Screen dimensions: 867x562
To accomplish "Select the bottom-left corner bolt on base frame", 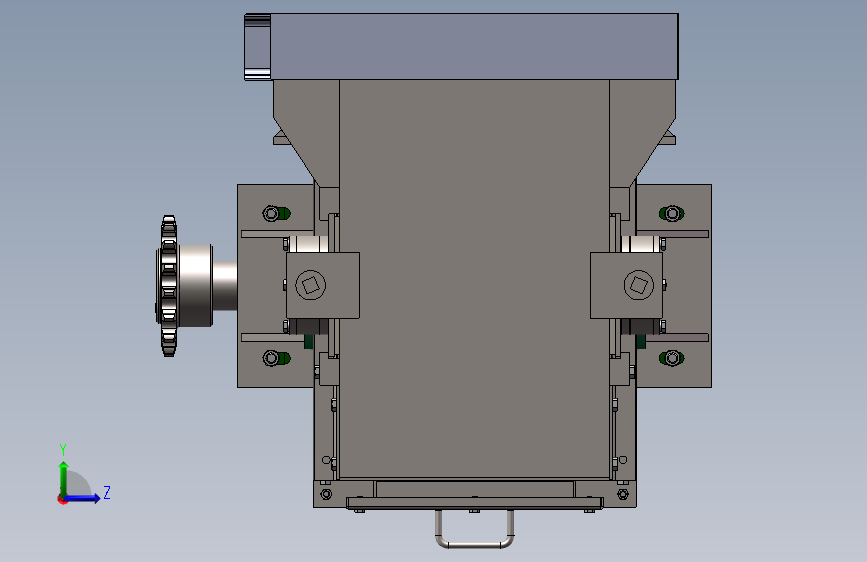I will (x=326, y=494).
